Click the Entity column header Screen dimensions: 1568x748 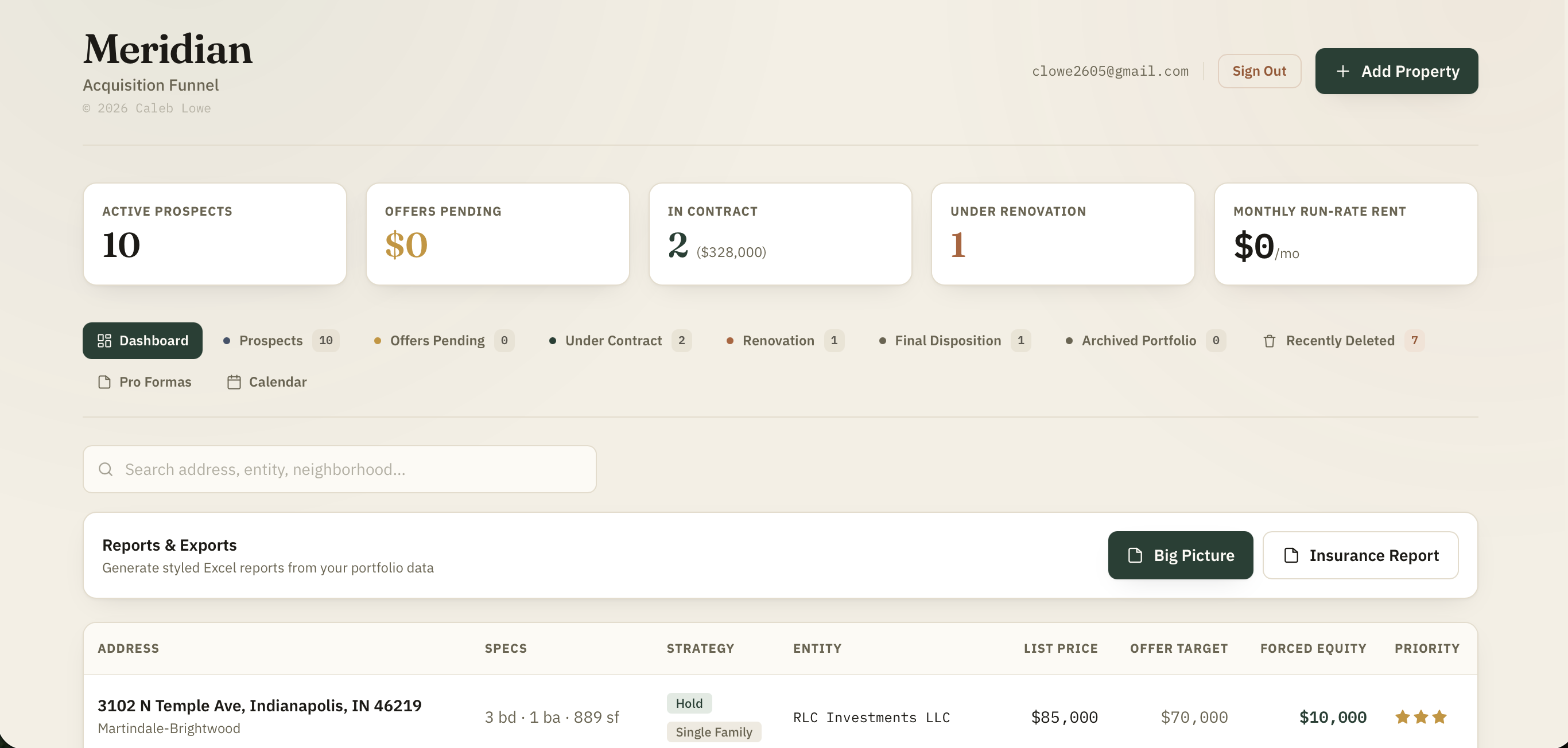pos(817,648)
